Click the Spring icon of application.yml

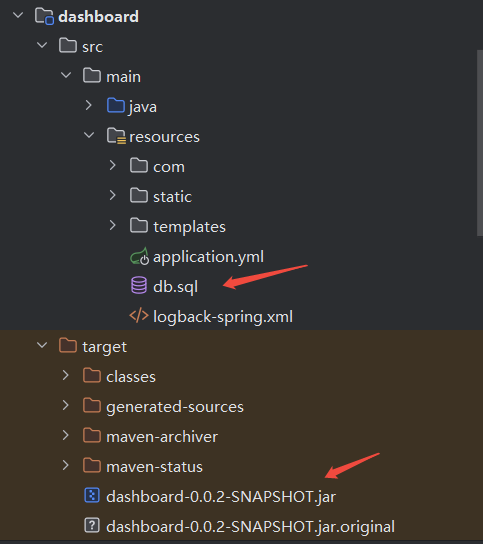click(x=139, y=256)
